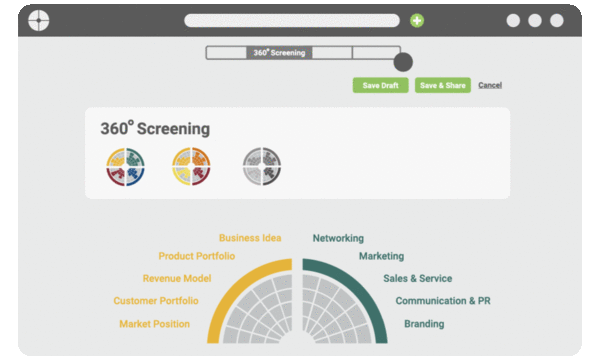The image size is (600, 360).
Task: Click the 360° Screening panel heading
Action: 155,128
